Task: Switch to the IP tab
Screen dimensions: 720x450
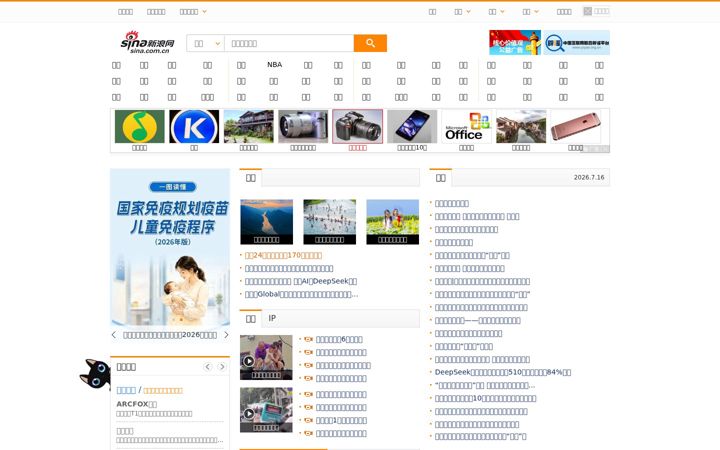Action: tap(272, 318)
